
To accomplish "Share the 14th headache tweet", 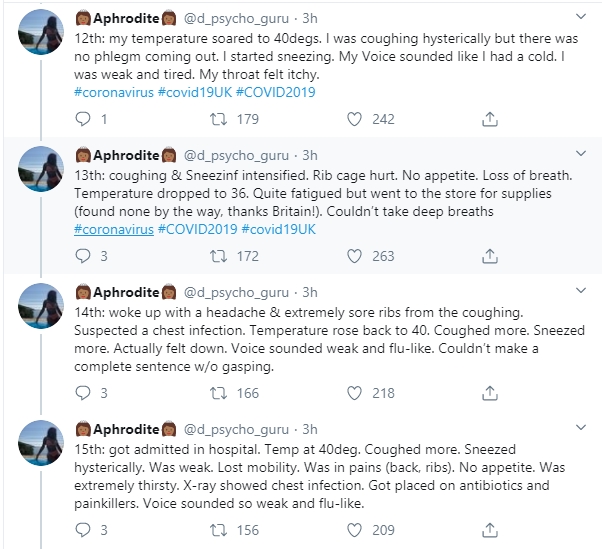I will pyautogui.click(x=490, y=393).
